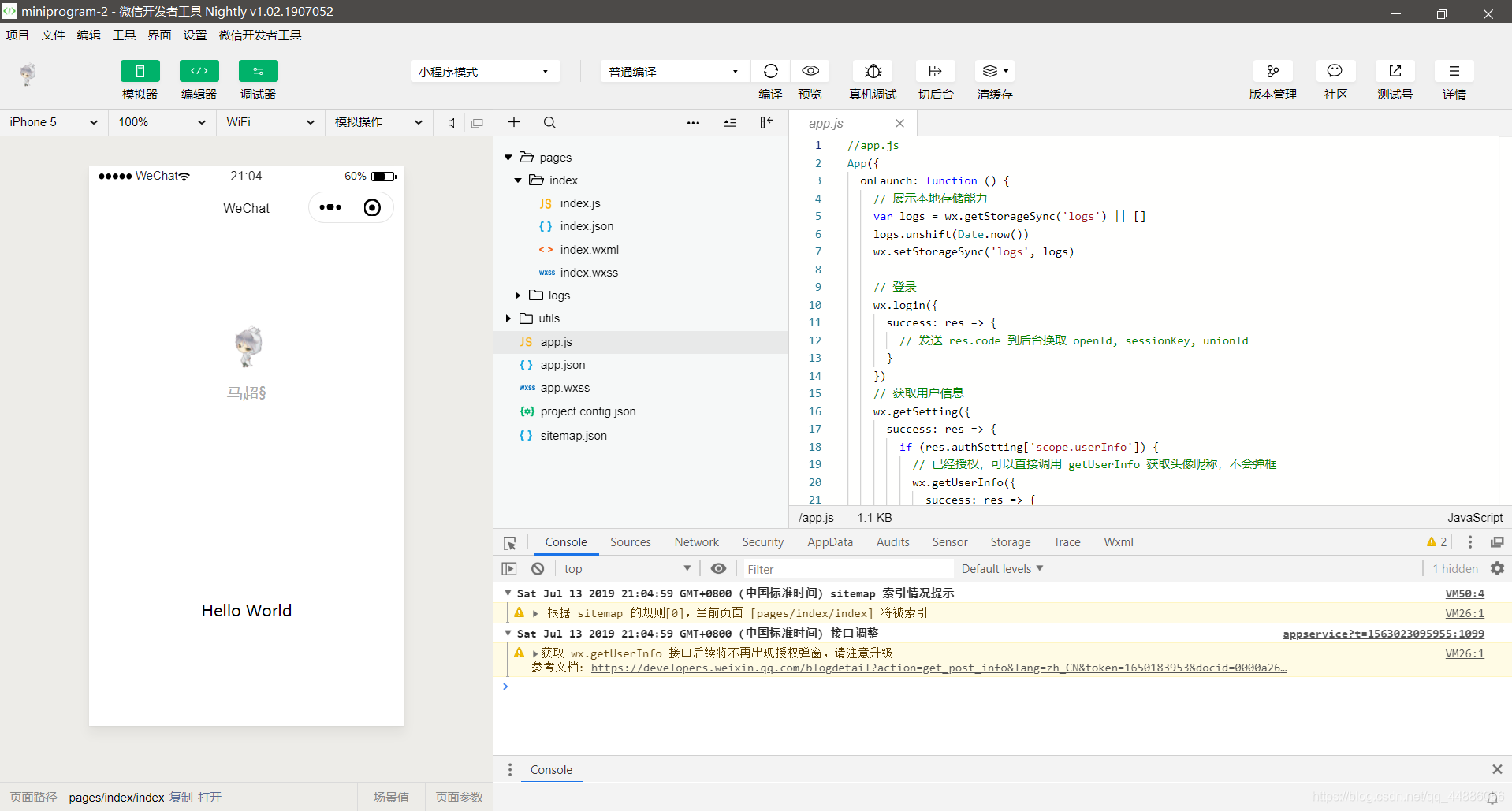Click the test account icon

(x=1395, y=71)
